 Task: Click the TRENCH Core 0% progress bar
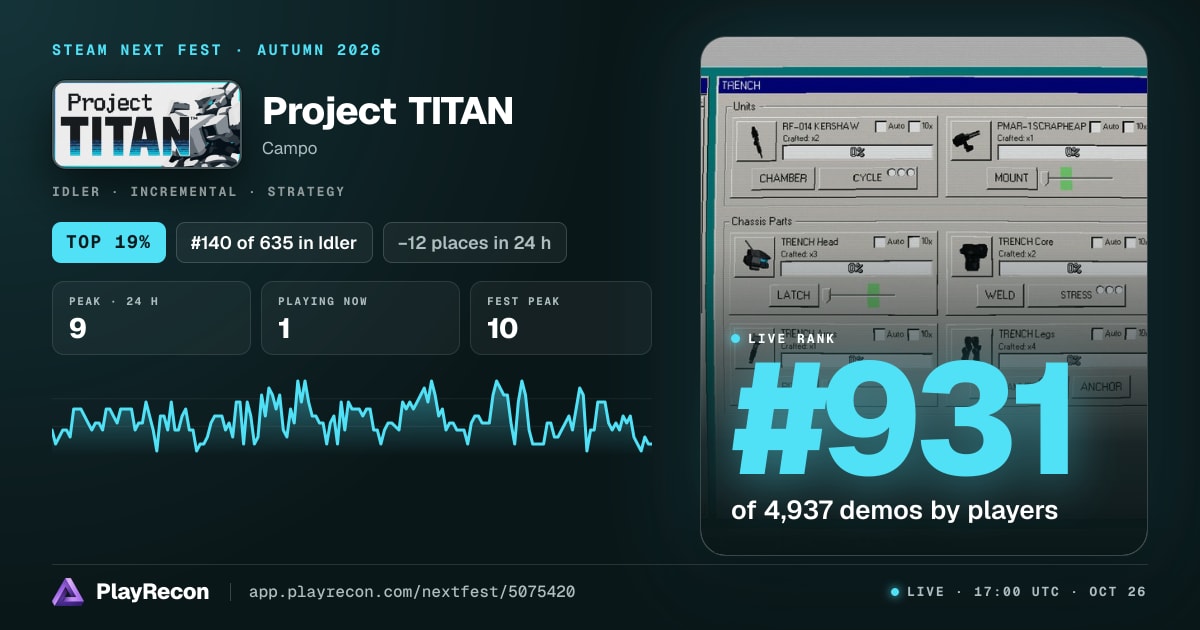(1072, 268)
